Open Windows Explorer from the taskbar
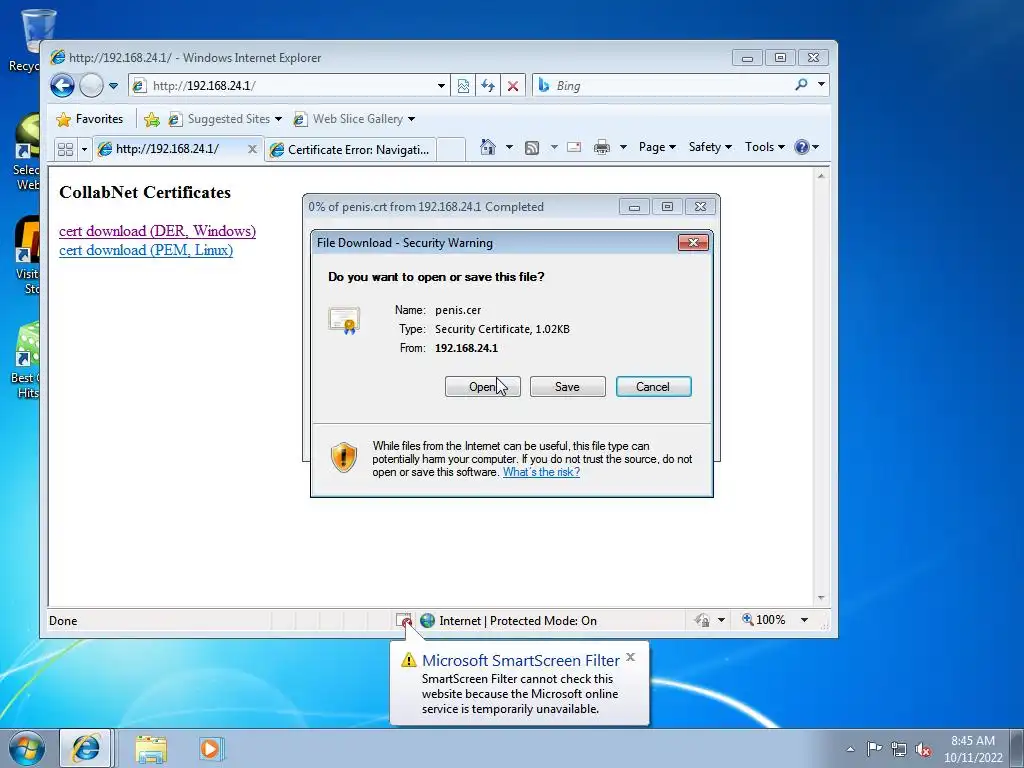 coord(151,749)
